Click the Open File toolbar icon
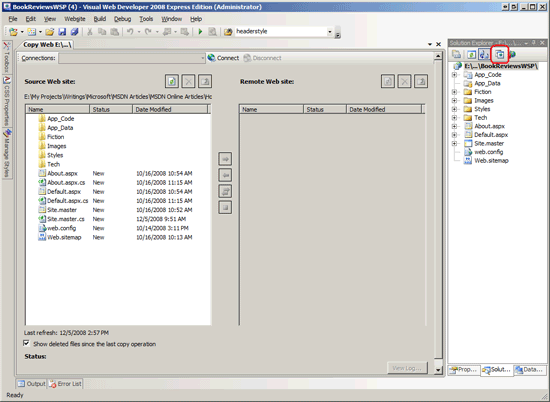Screen dimensions: 550x402 click(x=49, y=32)
